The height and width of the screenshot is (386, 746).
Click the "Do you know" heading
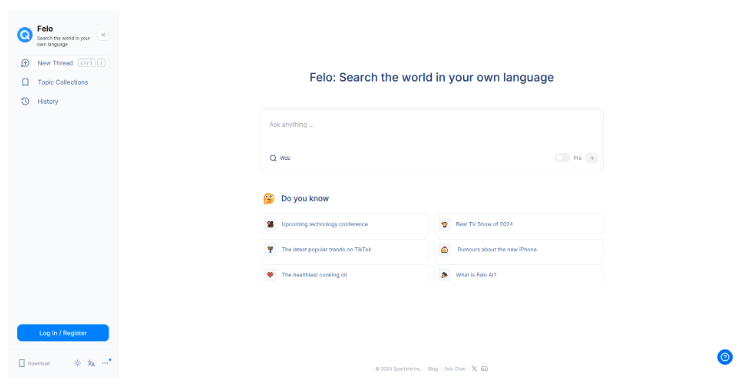[x=305, y=198]
